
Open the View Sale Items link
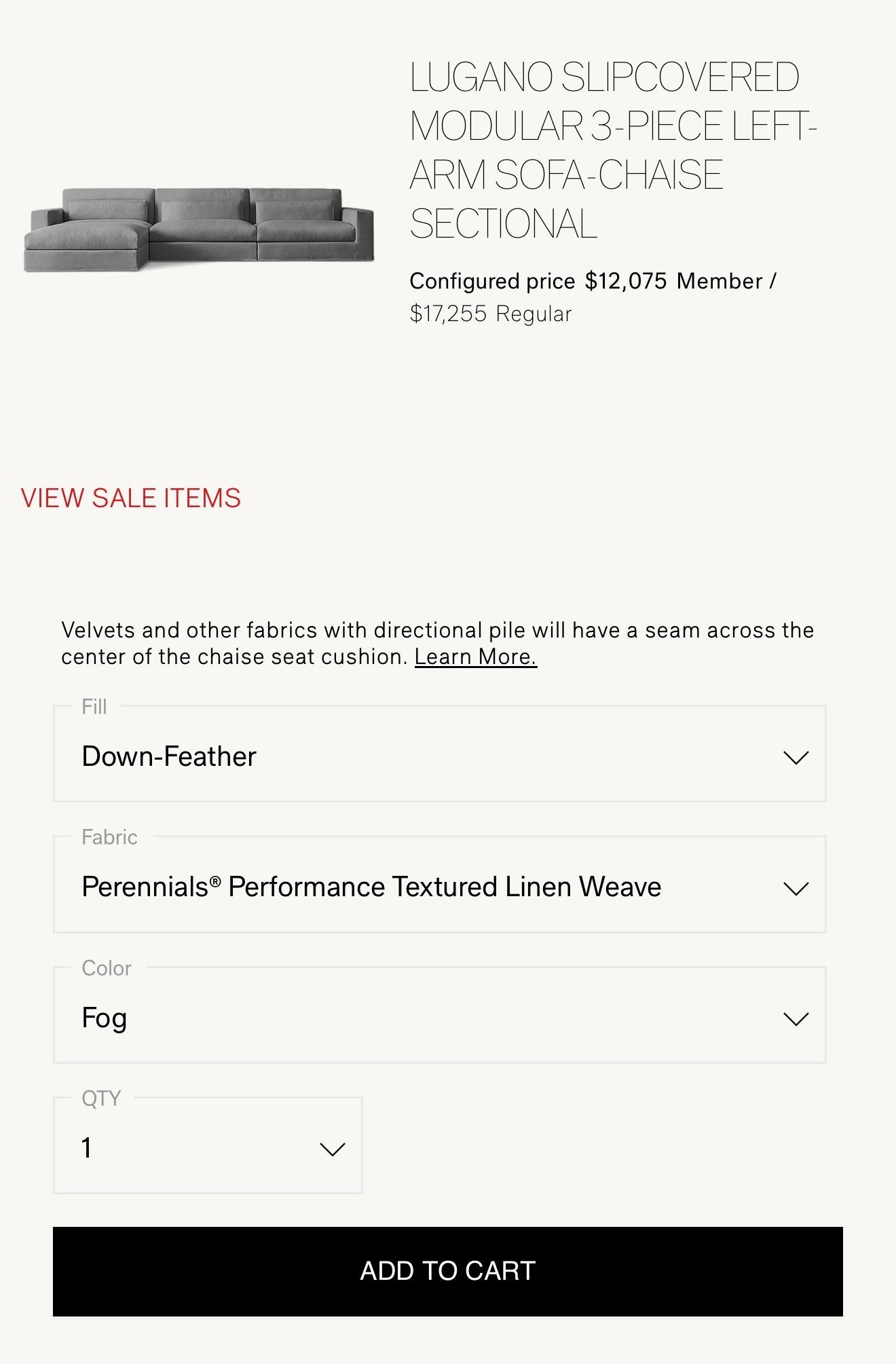coord(130,498)
